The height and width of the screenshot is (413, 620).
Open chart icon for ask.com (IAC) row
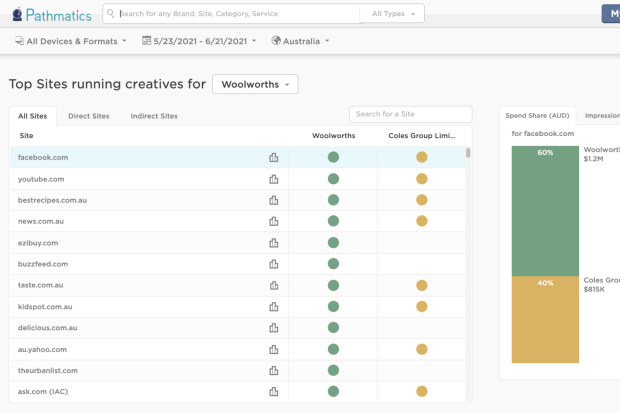tap(274, 392)
